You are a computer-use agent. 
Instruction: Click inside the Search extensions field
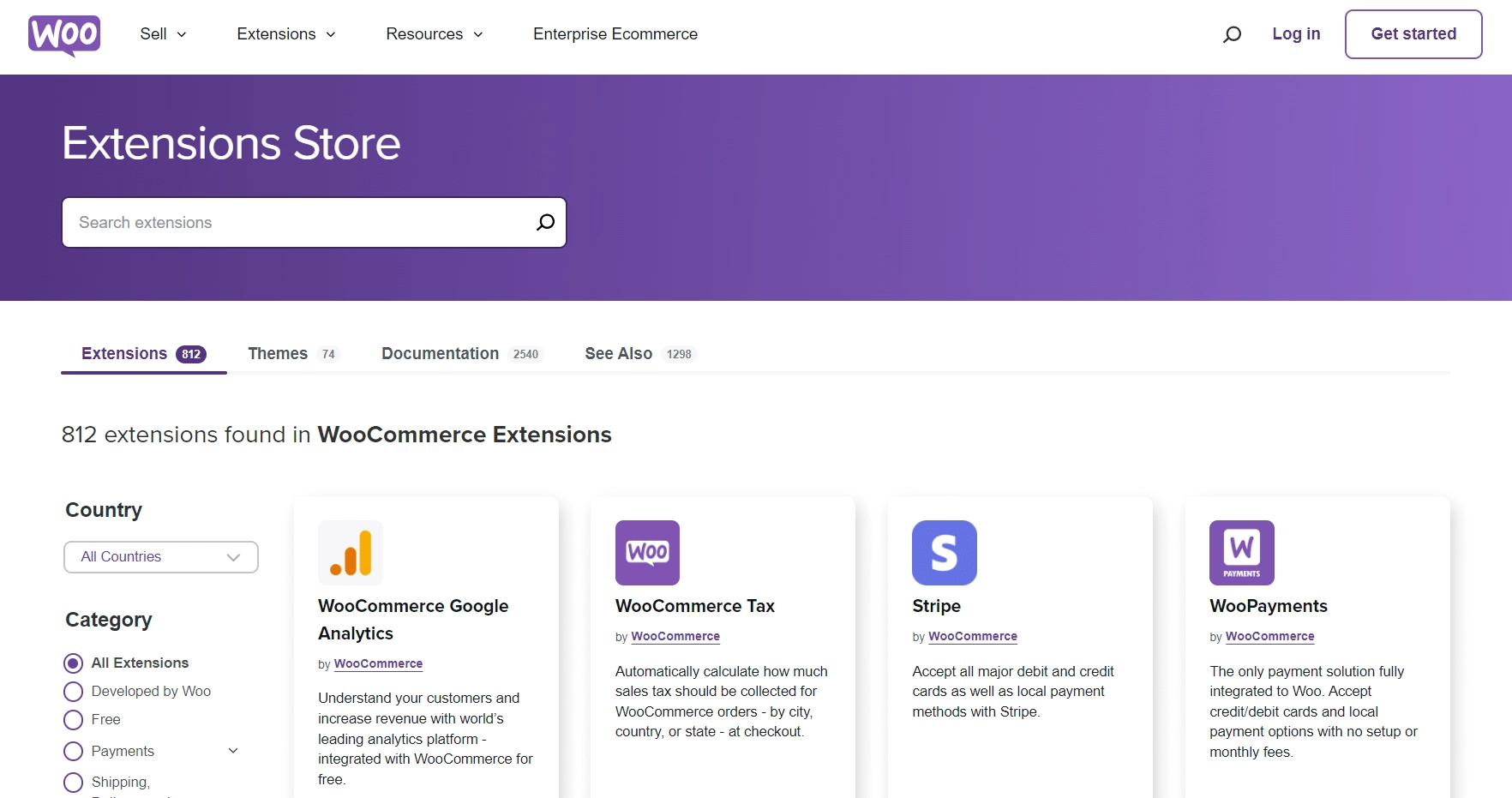click(257, 222)
